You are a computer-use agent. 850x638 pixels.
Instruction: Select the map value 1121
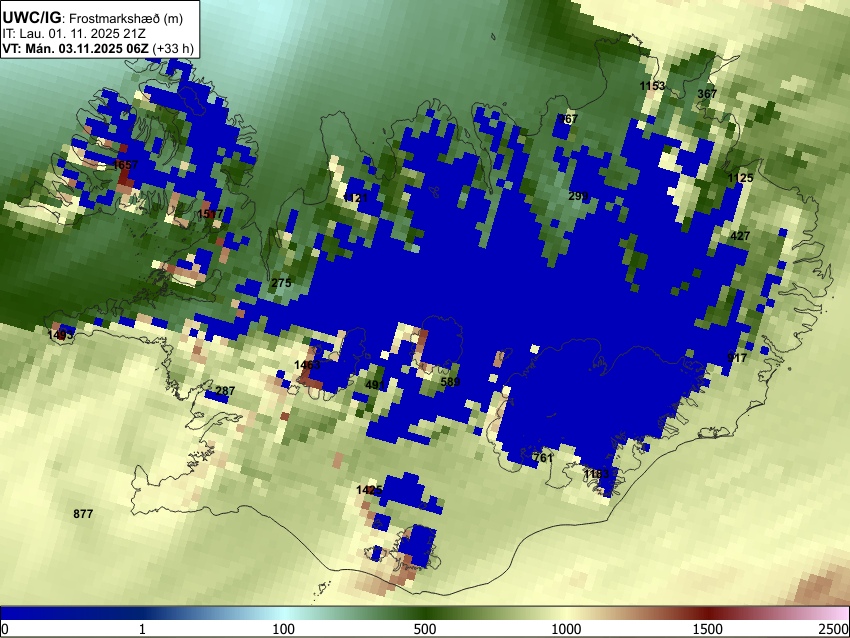point(355,198)
